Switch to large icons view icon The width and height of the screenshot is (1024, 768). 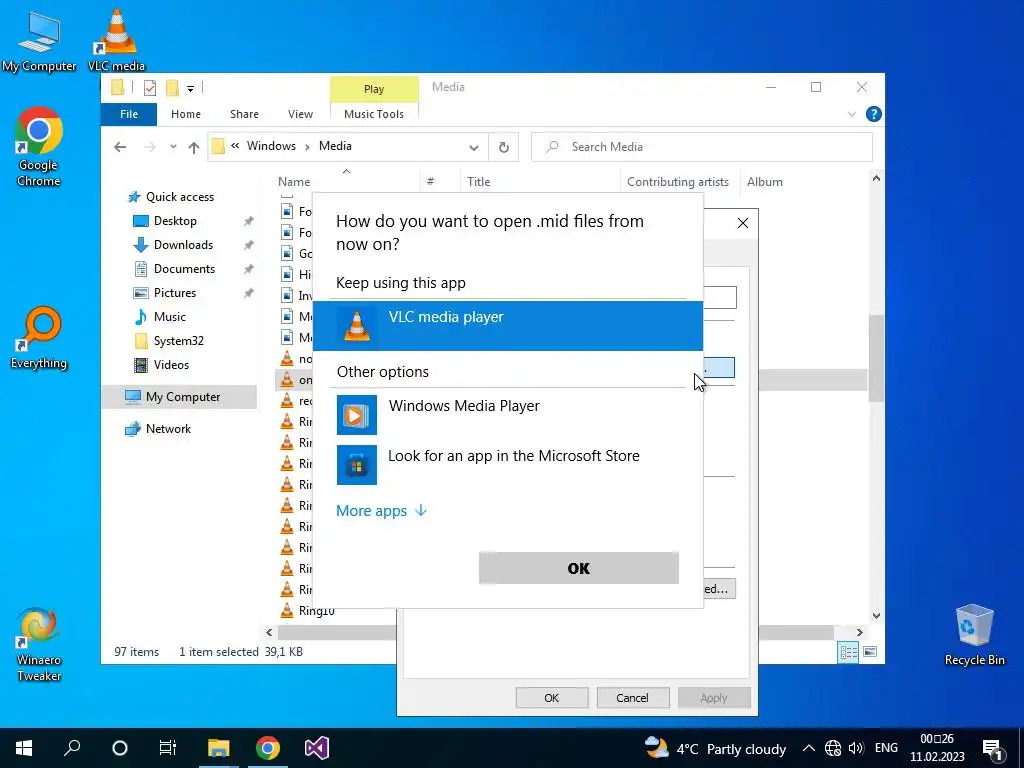870,652
